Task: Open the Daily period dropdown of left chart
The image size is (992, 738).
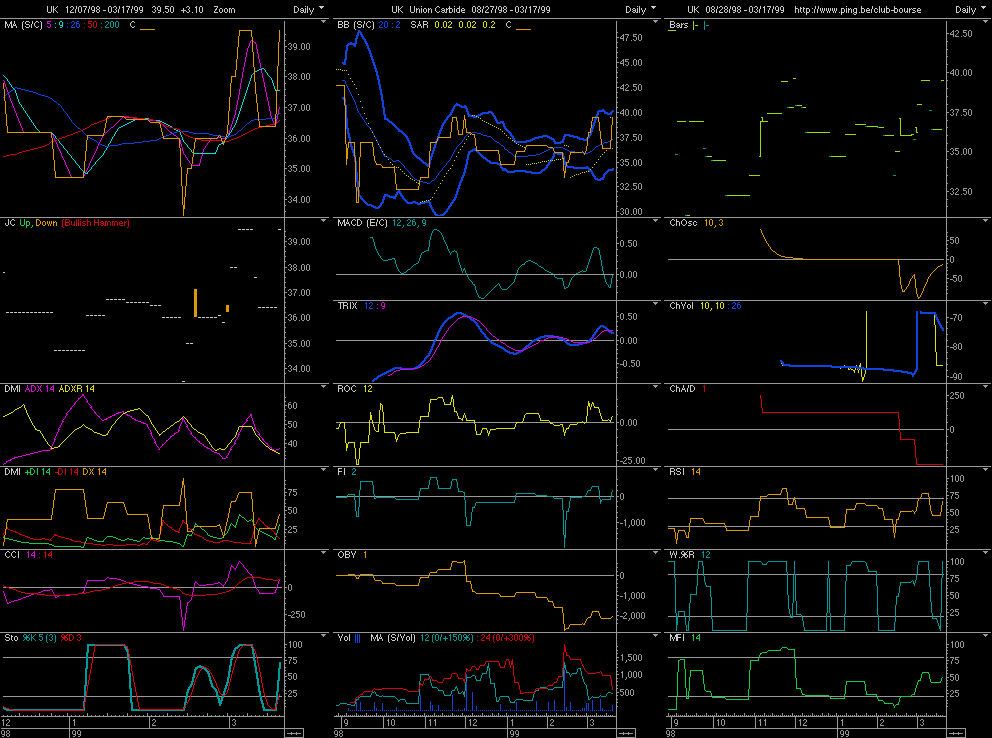Action: coord(309,9)
